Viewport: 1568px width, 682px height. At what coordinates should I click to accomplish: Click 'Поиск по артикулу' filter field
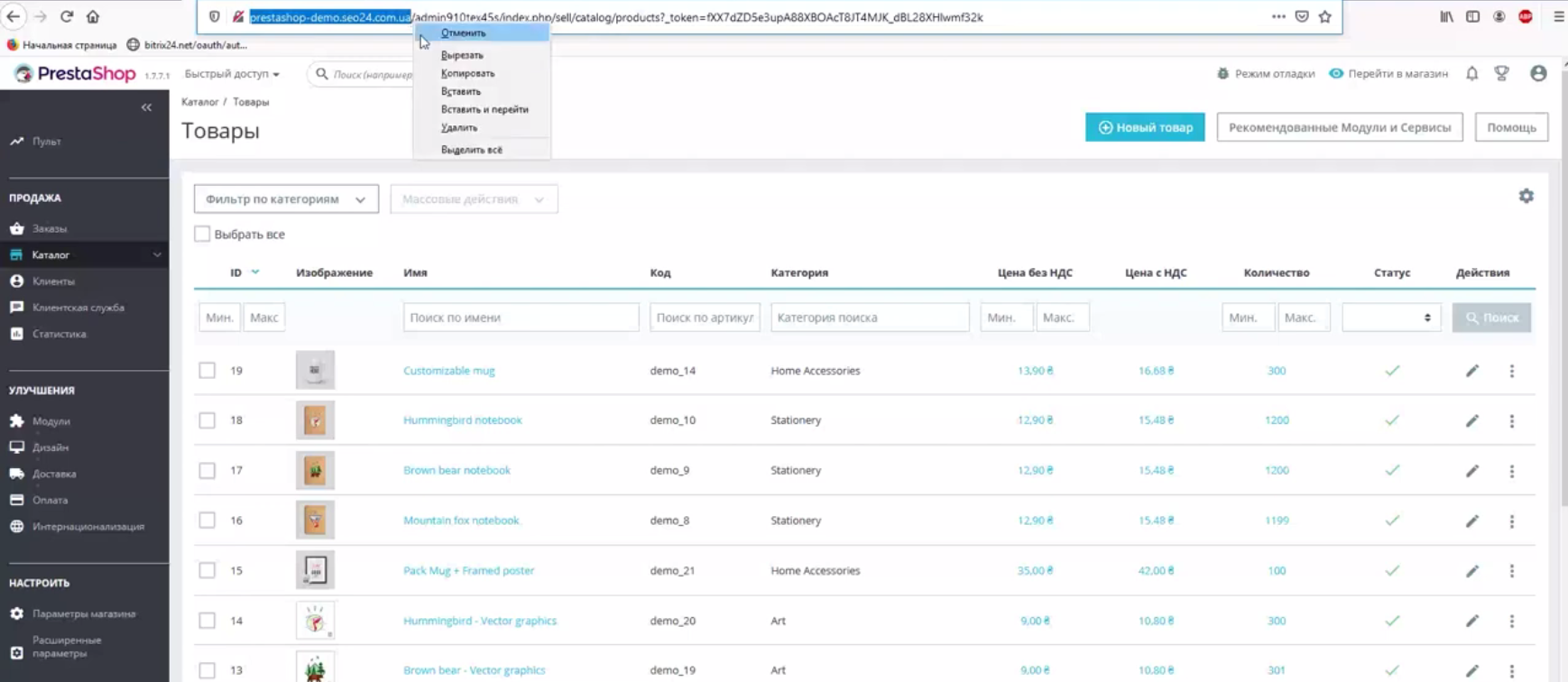click(x=705, y=318)
